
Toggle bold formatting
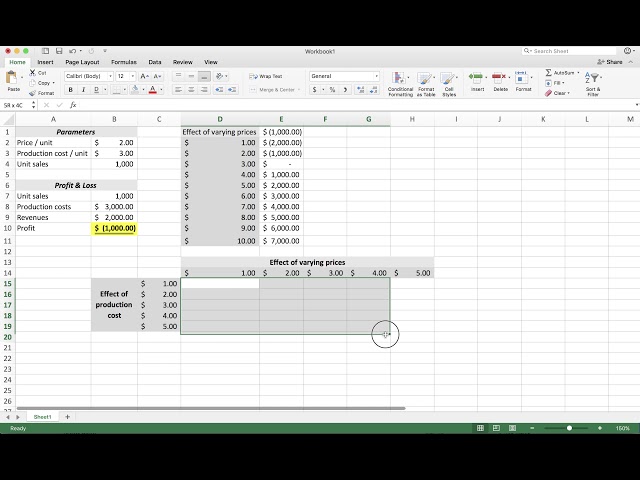pos(71,90)
